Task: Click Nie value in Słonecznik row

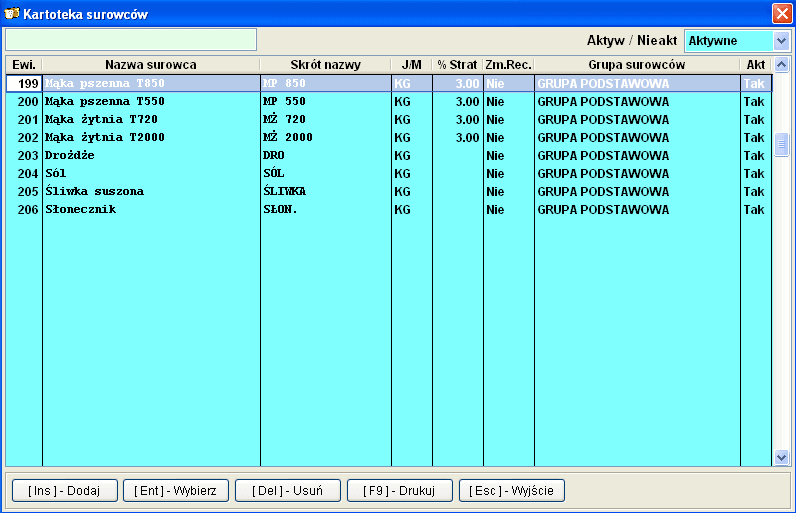Action: tap(495, 210)
